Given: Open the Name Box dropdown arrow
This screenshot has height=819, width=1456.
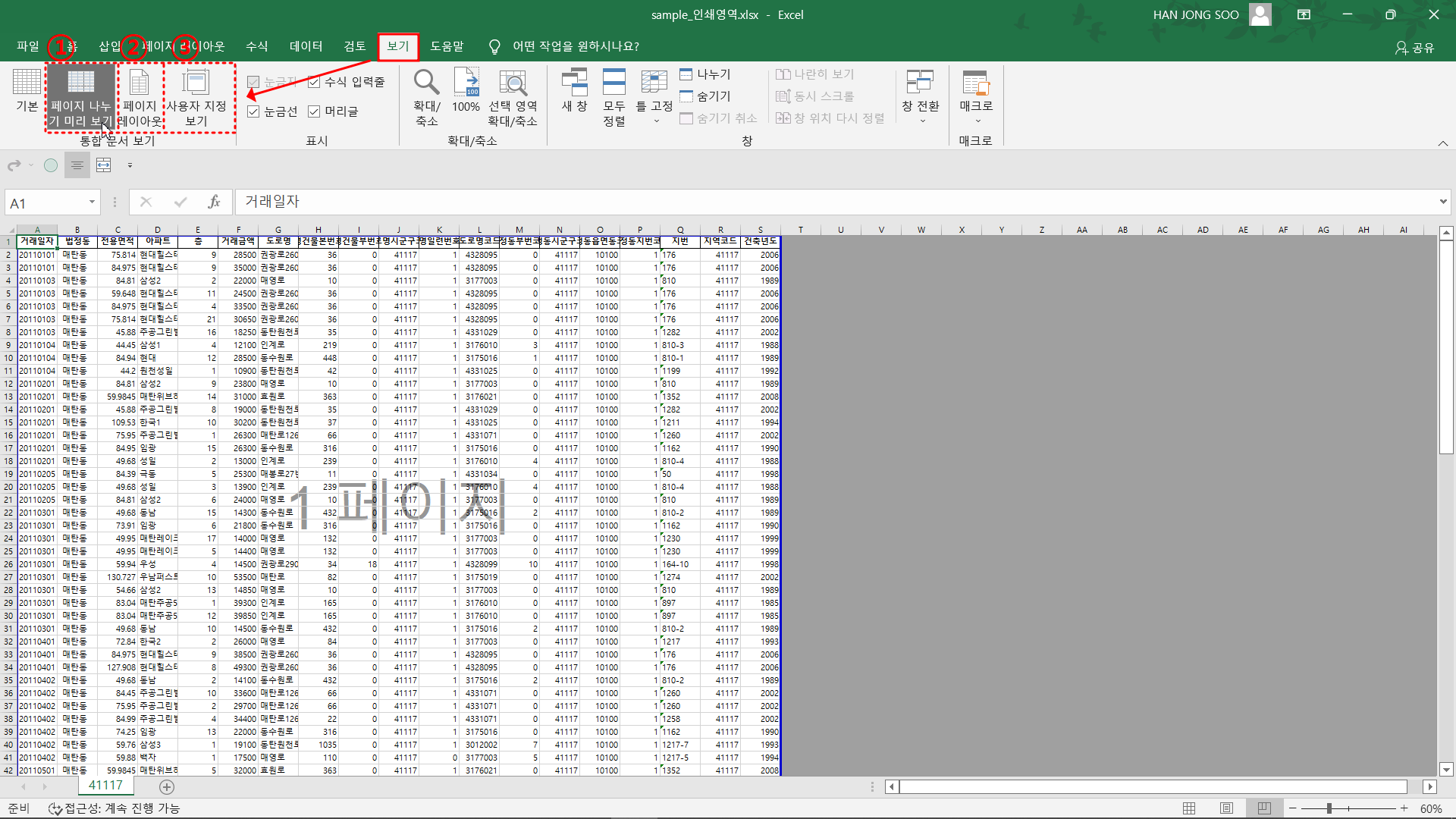Looking at the screenshot, I should (92, 202).
